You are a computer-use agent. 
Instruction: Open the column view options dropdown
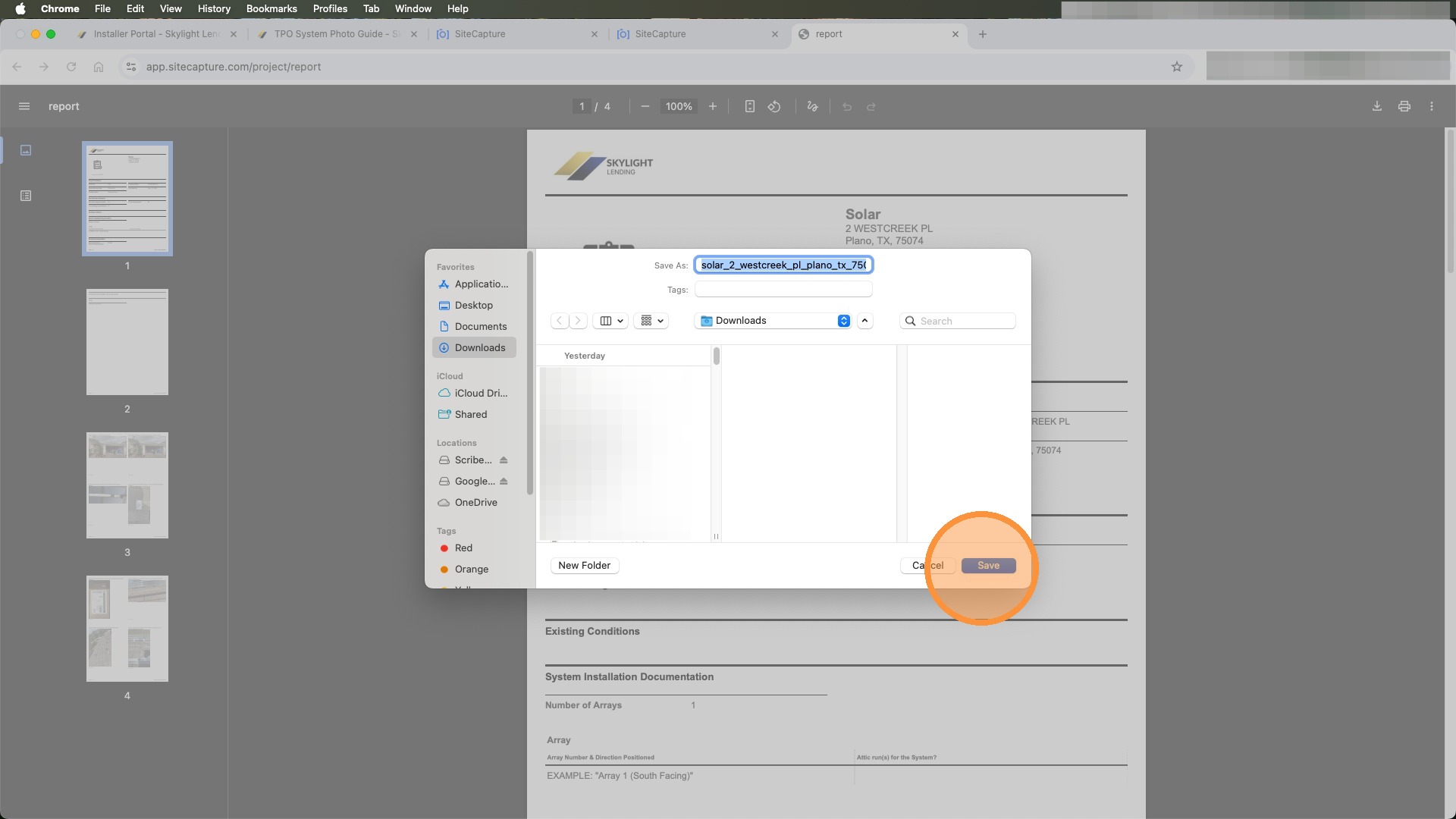click(x=612, y=321)
